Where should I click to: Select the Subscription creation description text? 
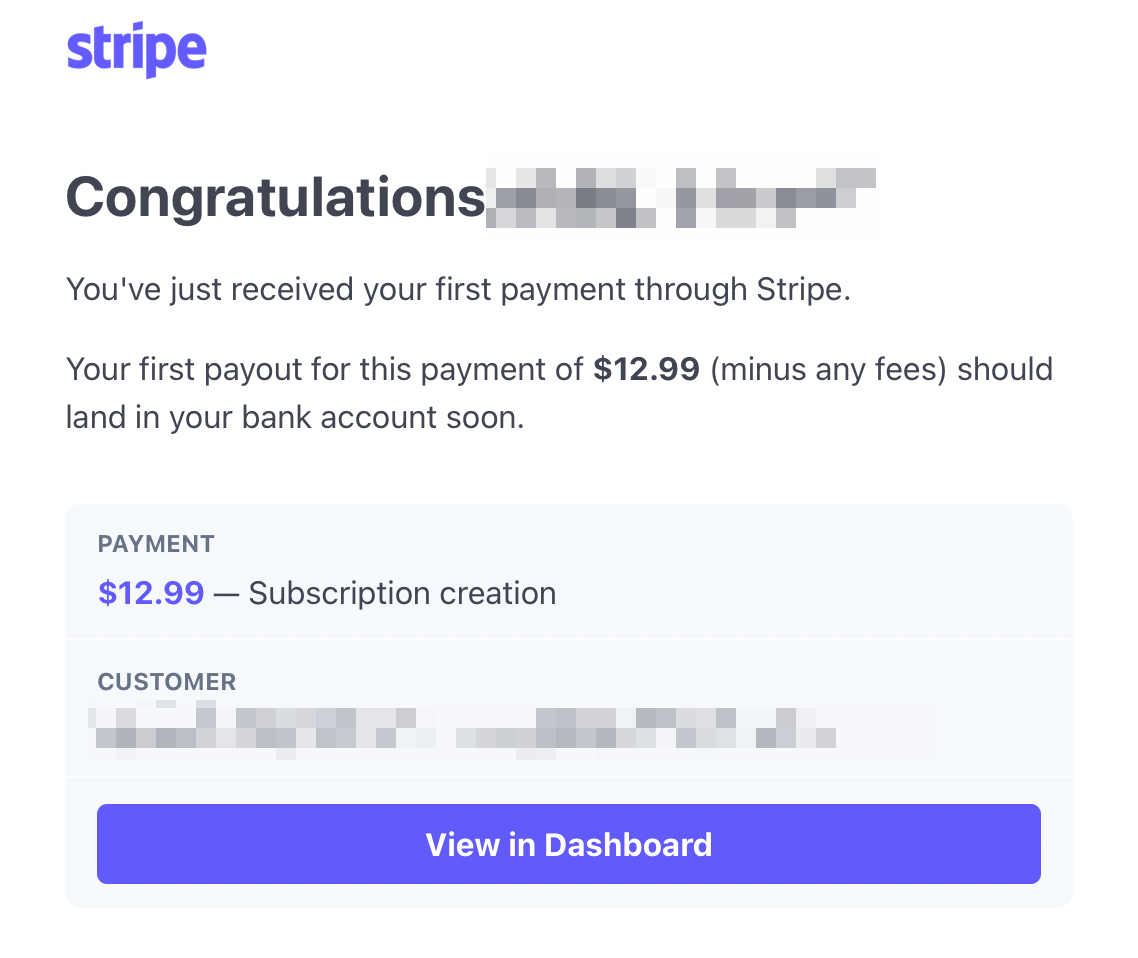[402, 594]
